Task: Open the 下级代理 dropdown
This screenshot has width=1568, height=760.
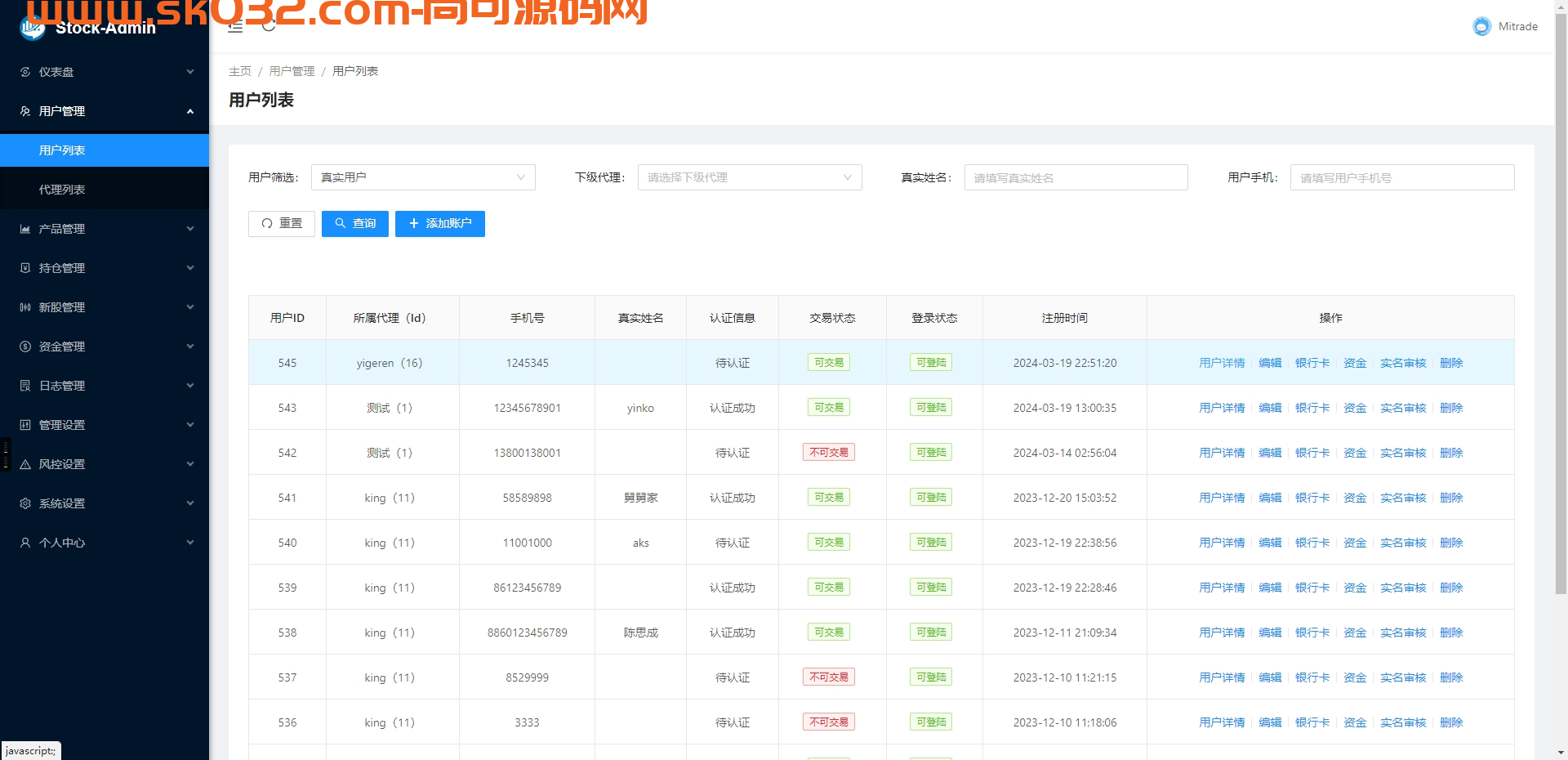Action: coord(750,177)
